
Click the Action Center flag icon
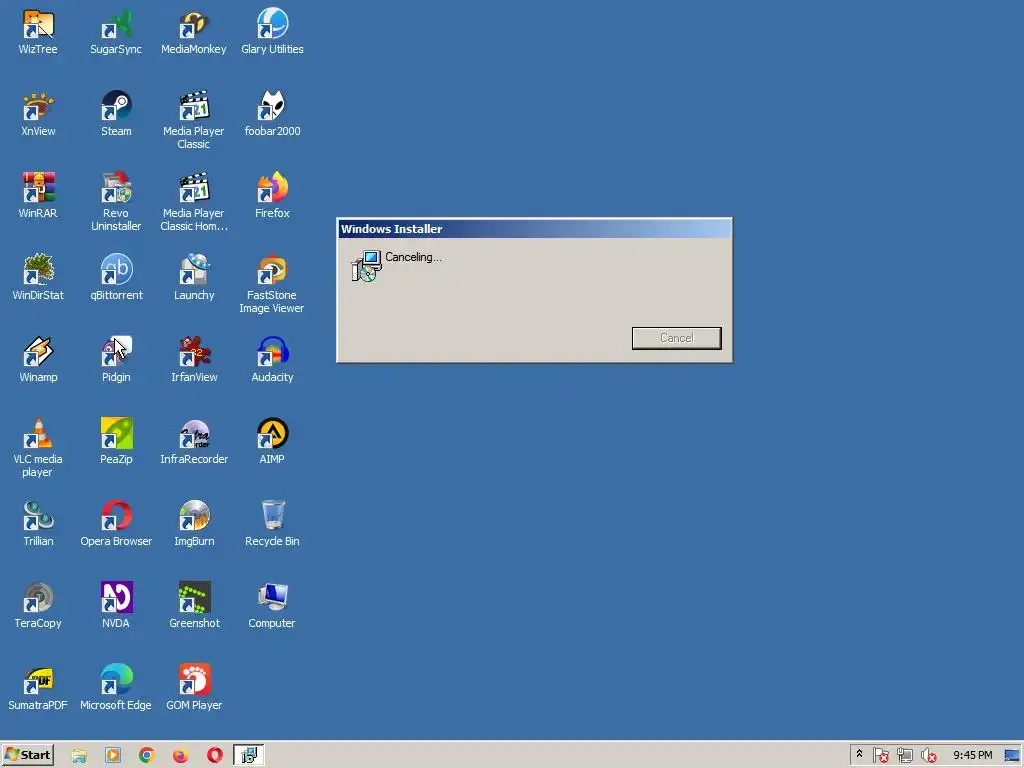point(880,756)
